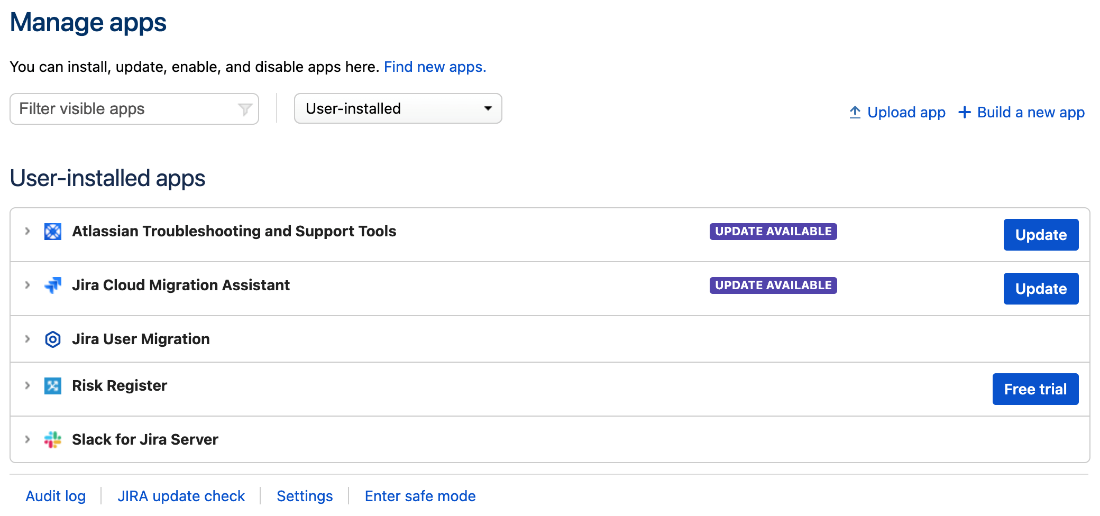Expand the Jira User Migration row

pos(27,339)
